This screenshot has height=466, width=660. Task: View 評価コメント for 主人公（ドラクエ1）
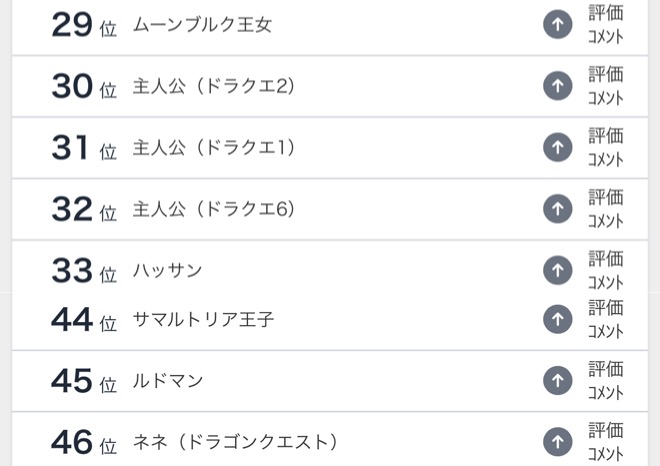[x=605, y=148]
